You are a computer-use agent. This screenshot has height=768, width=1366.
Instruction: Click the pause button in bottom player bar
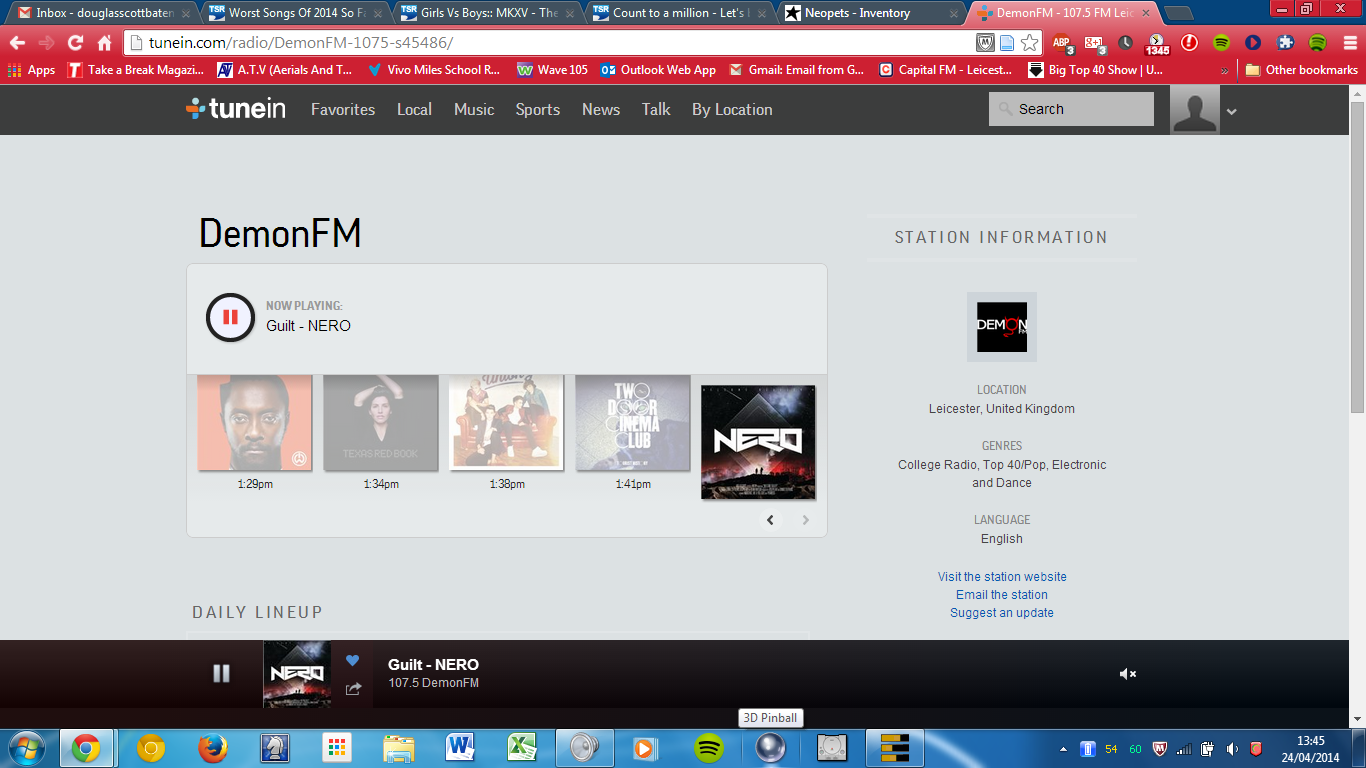pos(222,674)
